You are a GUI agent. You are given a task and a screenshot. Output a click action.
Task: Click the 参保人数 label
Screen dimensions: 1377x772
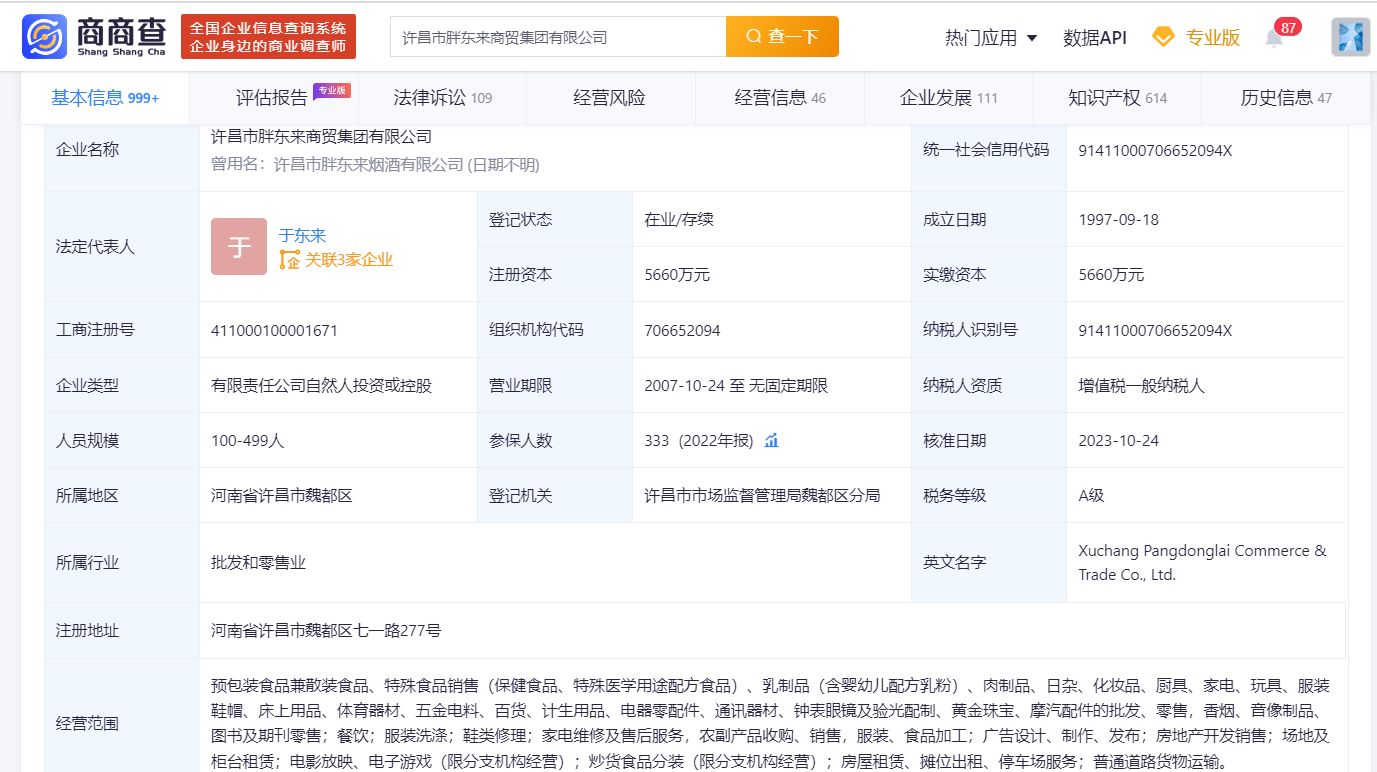click(520, 440)
